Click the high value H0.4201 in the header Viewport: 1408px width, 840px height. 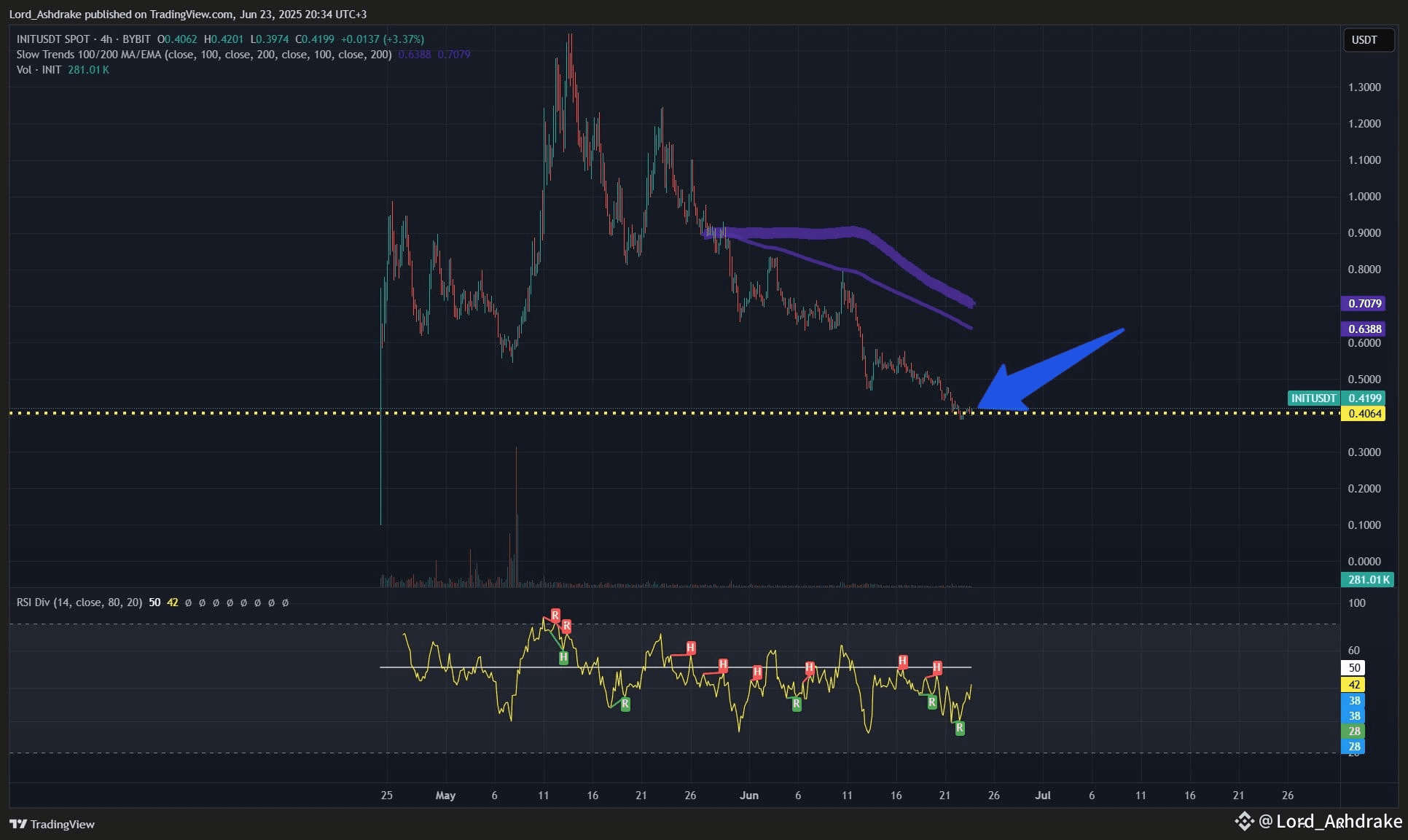[224, 39]
